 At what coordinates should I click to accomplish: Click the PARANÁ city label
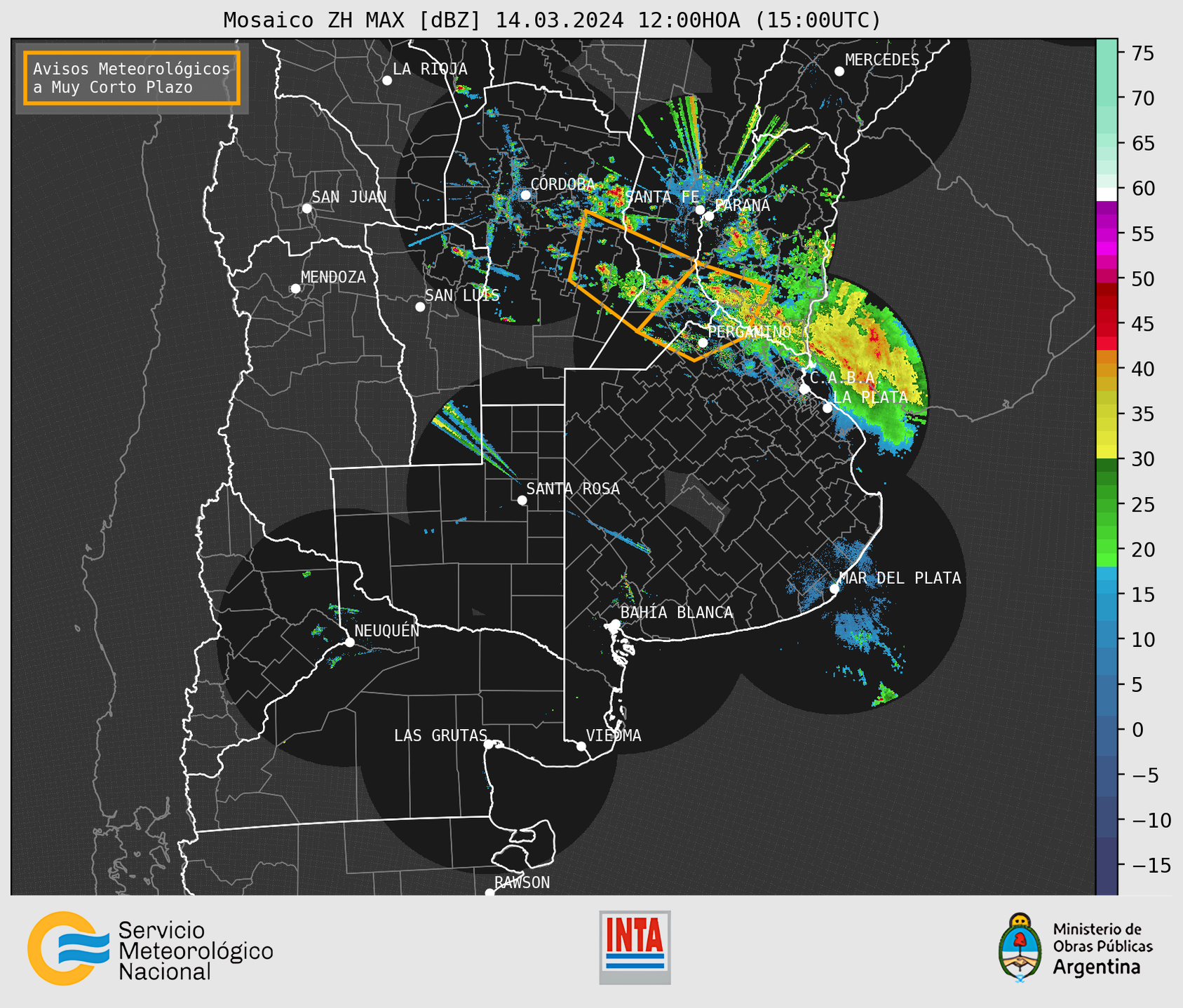click(x=742, y=205)
